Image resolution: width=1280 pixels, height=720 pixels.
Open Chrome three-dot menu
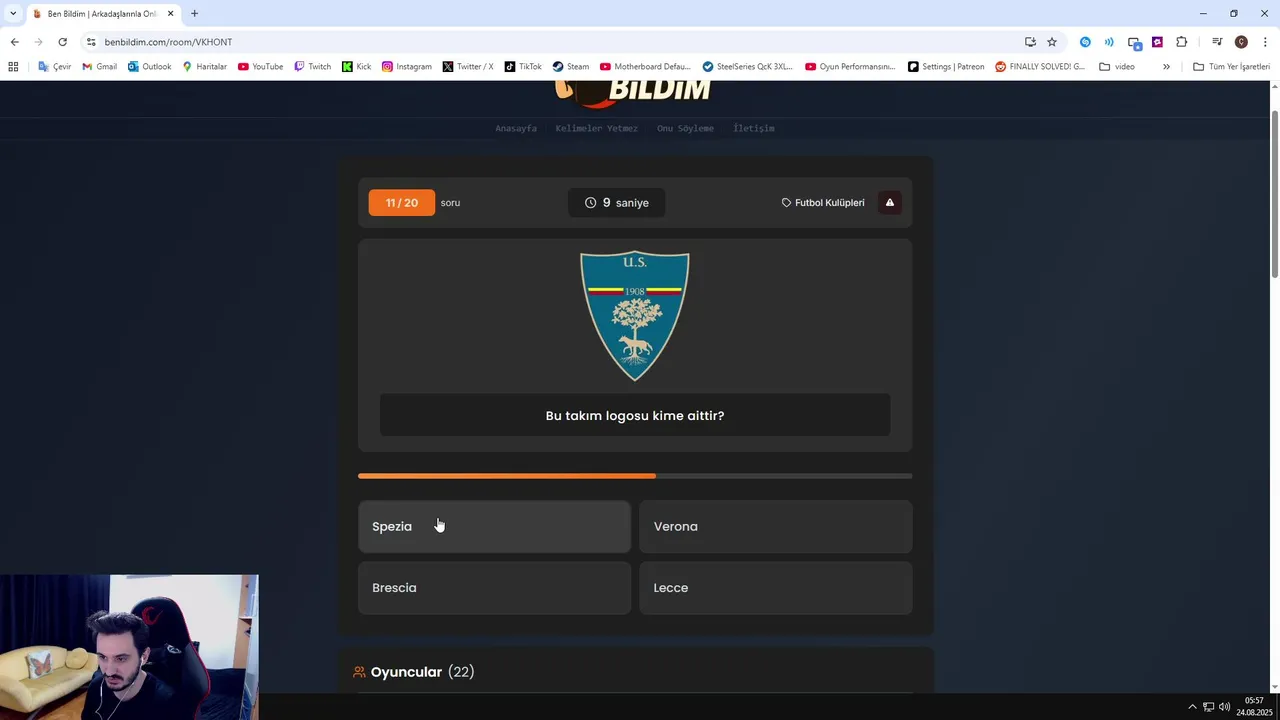(x=1265, y=42)
